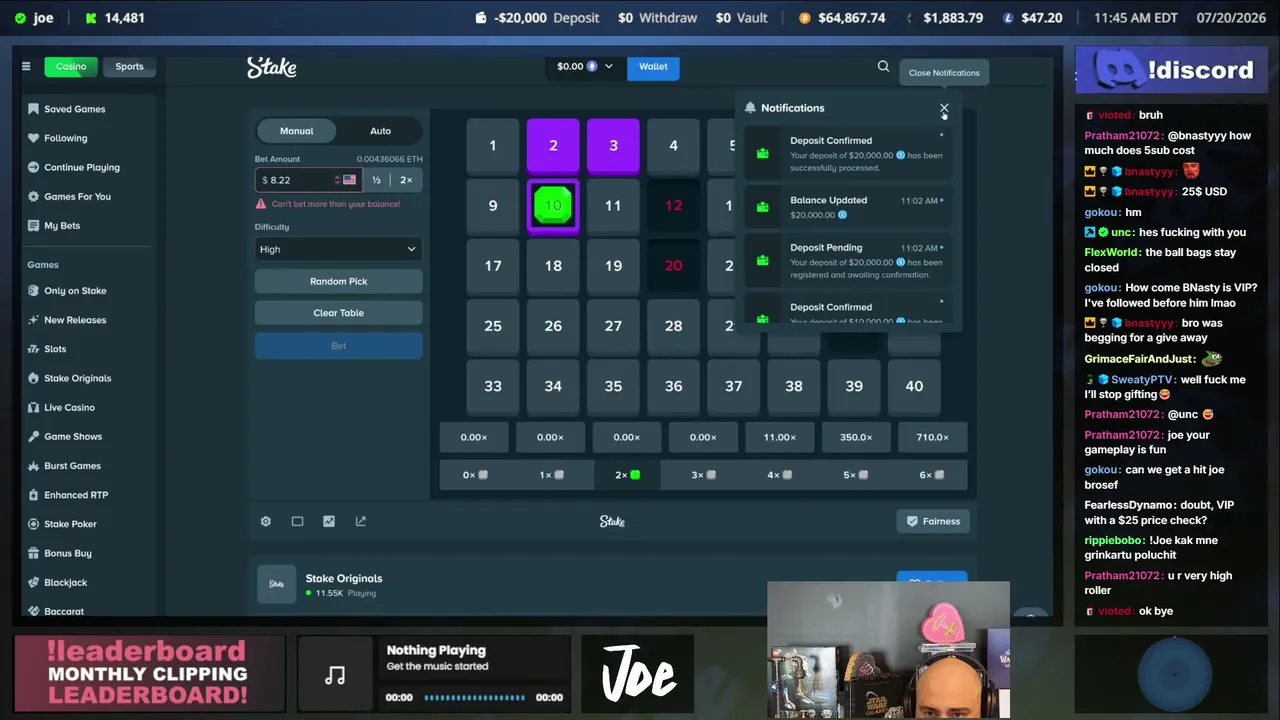Select the Auto betting tab
The image size is (1280, 720).
[x=380, y=131]
